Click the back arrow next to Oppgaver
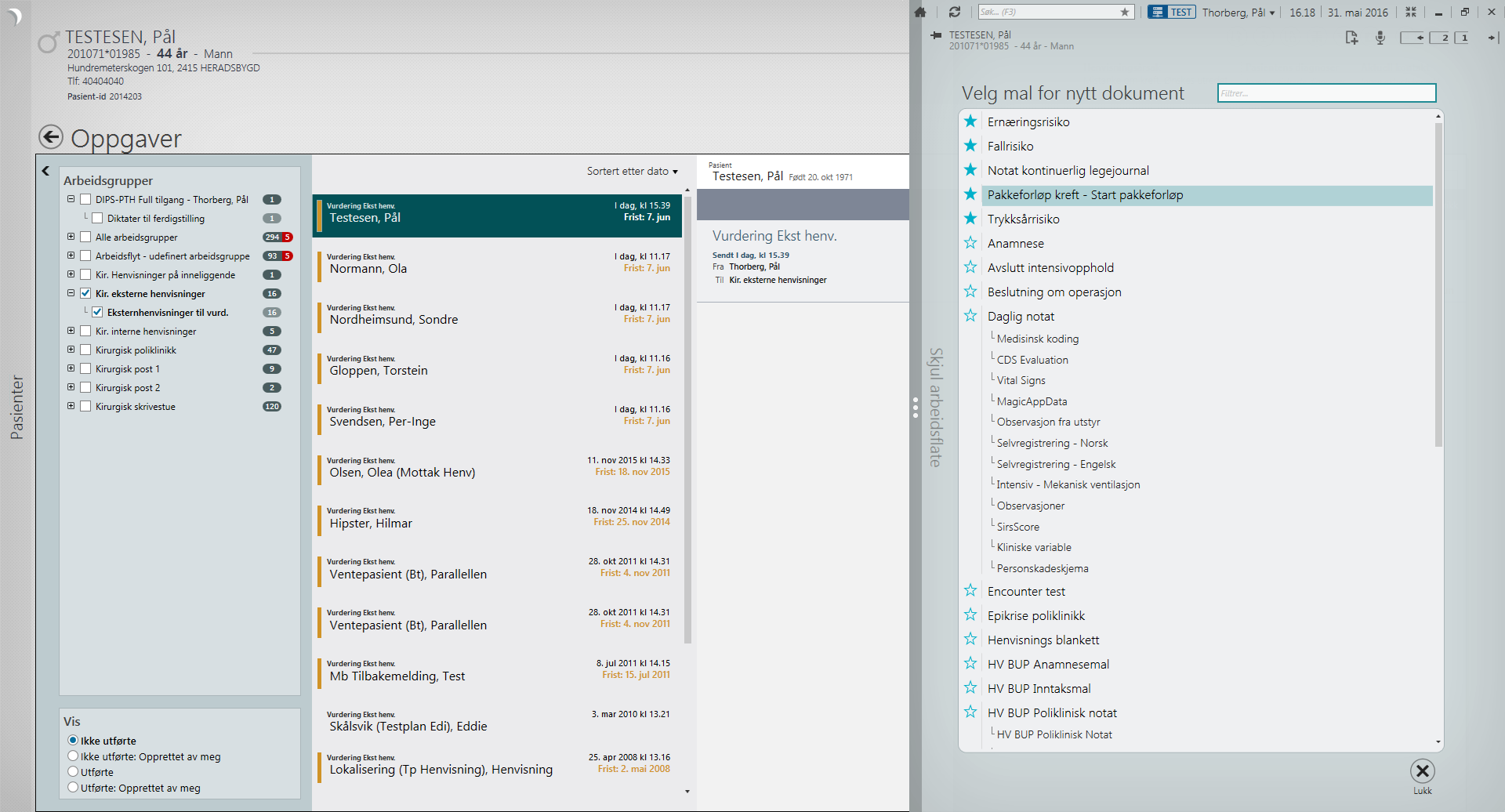 51,137
